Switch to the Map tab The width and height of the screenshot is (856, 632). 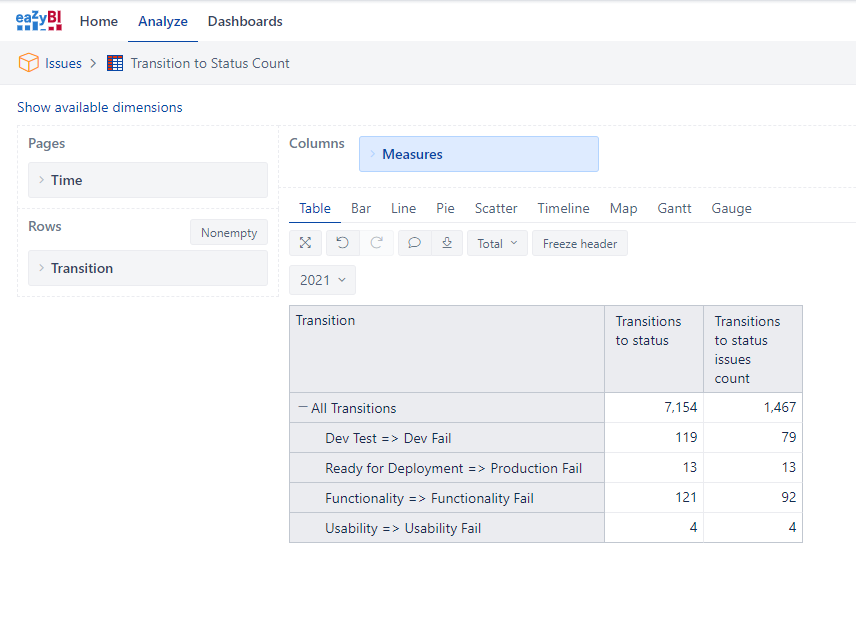click(x=623, y=208)
